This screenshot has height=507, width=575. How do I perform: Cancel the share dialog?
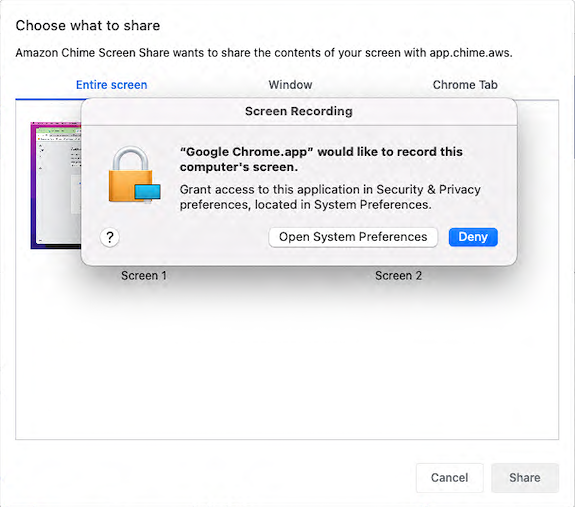[x=450, y=478]
